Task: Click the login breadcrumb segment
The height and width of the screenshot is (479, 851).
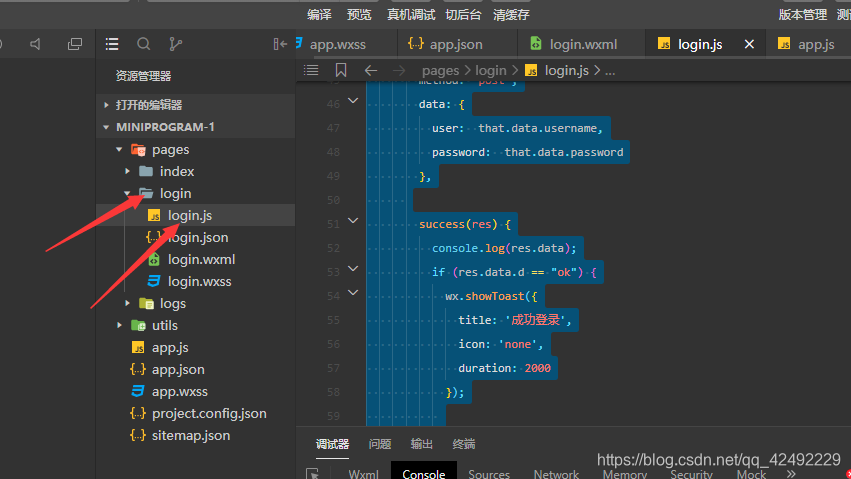Action: [x=491, y=71]
